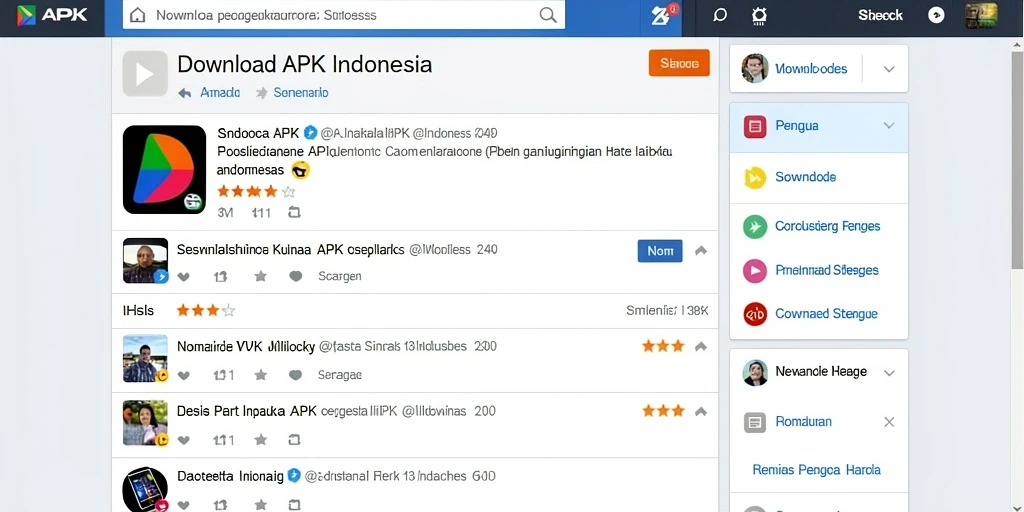Favorite the Nomairde VVK post with star
Image resolution: width=1024 pixels, height=512 pixels.
pyautogui.click(x=261, y=375)
